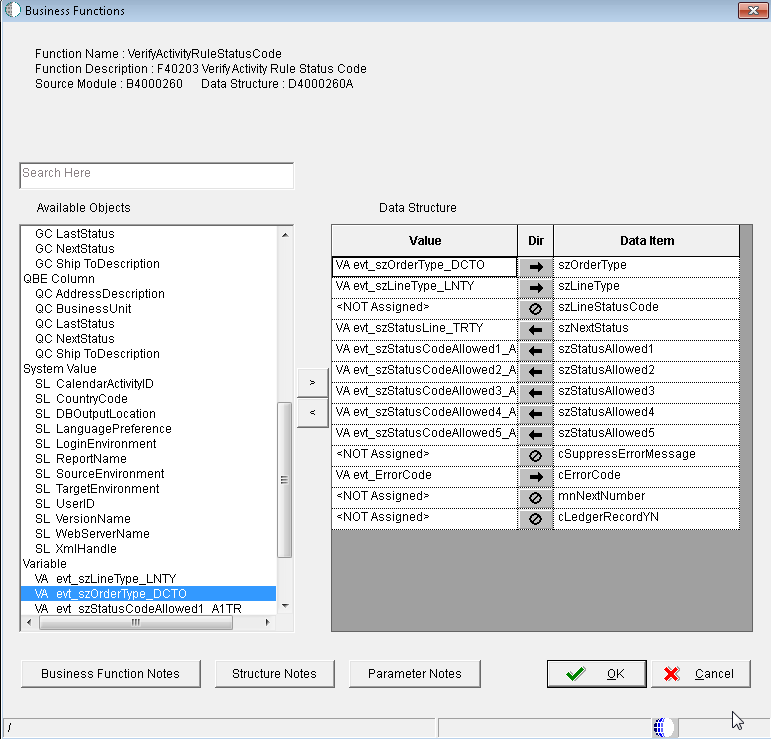Viewport: 771px width, 739px height.
Task: Open Parameter Notes
Action: (415, 674)
